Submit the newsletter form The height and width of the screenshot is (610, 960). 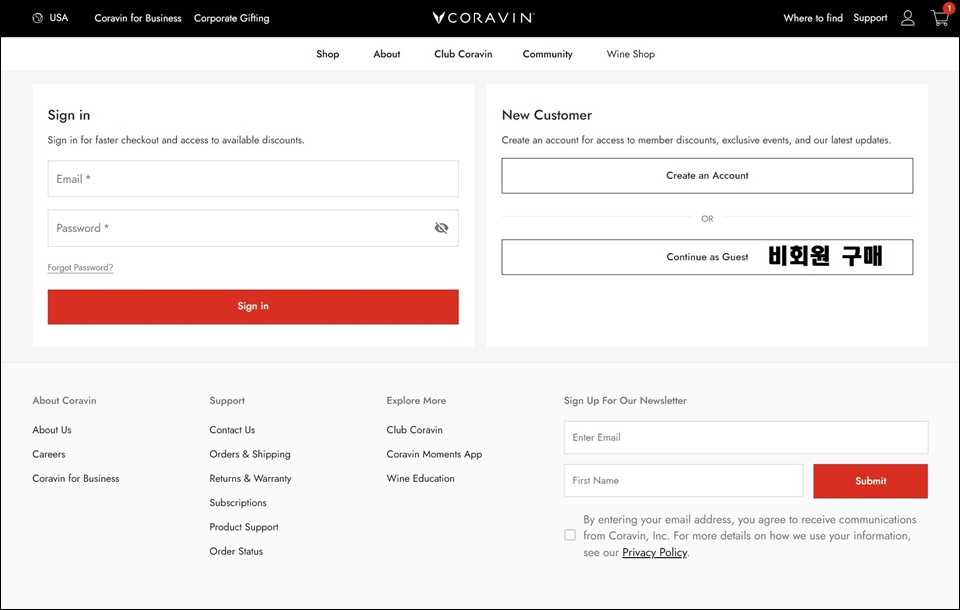coord(871,481)
